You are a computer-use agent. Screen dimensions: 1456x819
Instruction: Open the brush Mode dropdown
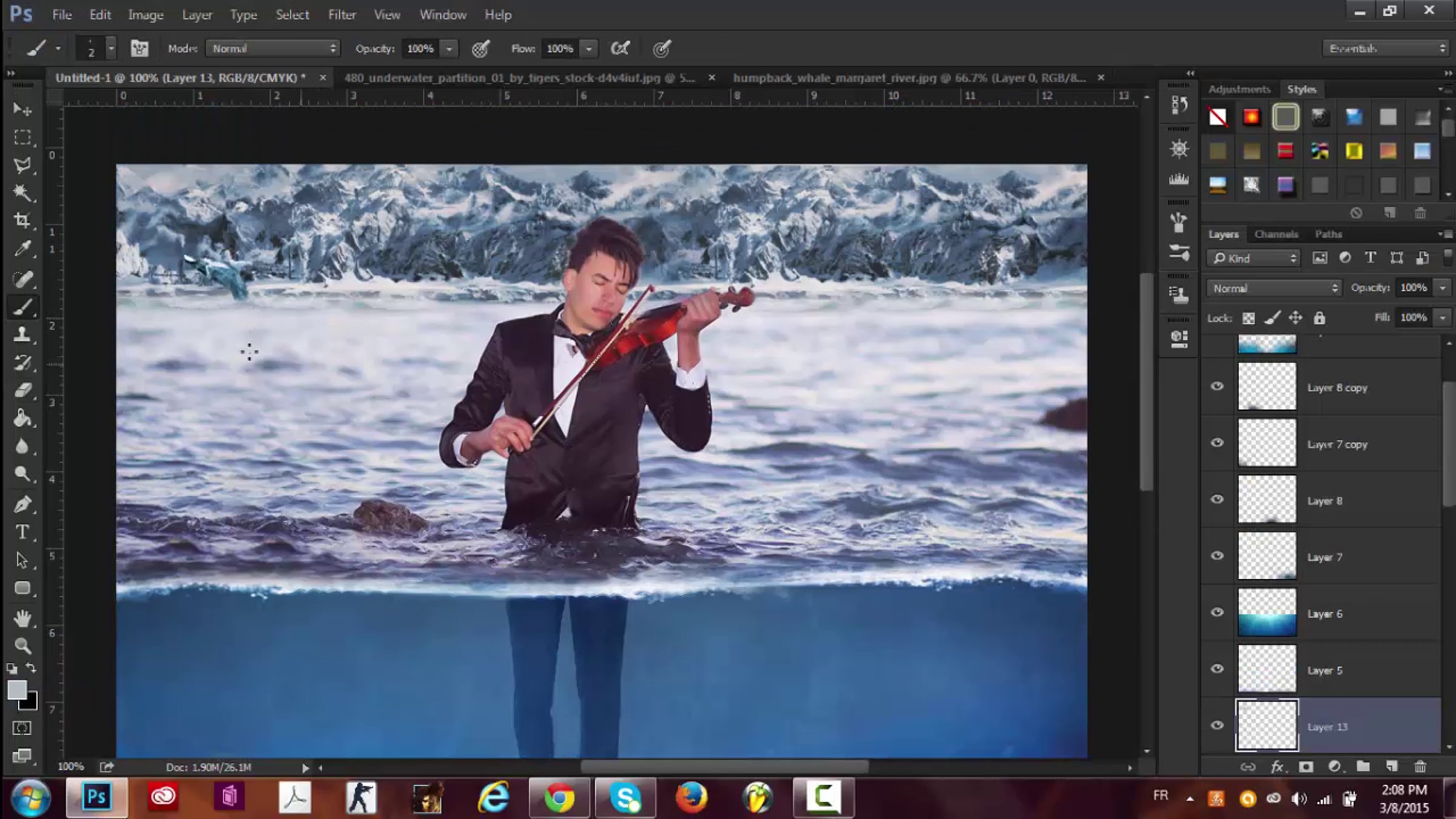click(x=272, y=49)
